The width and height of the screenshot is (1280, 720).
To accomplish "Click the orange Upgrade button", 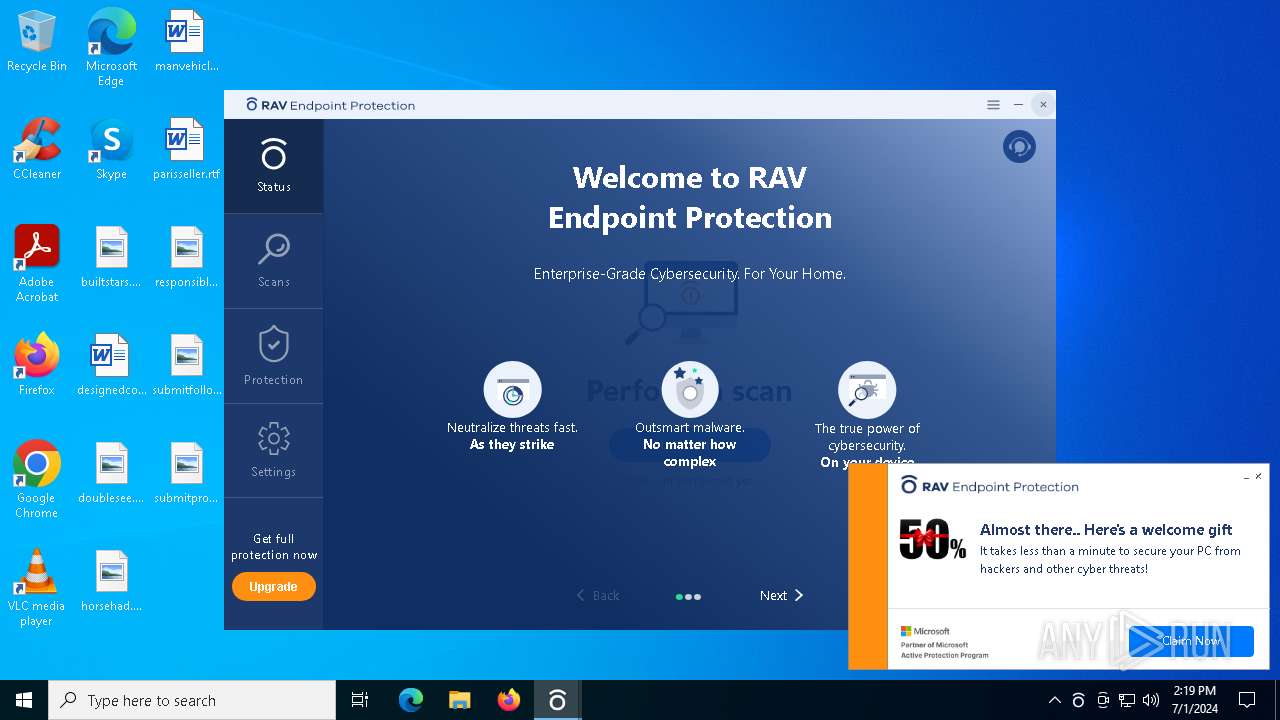I will (x=273, y=587).
